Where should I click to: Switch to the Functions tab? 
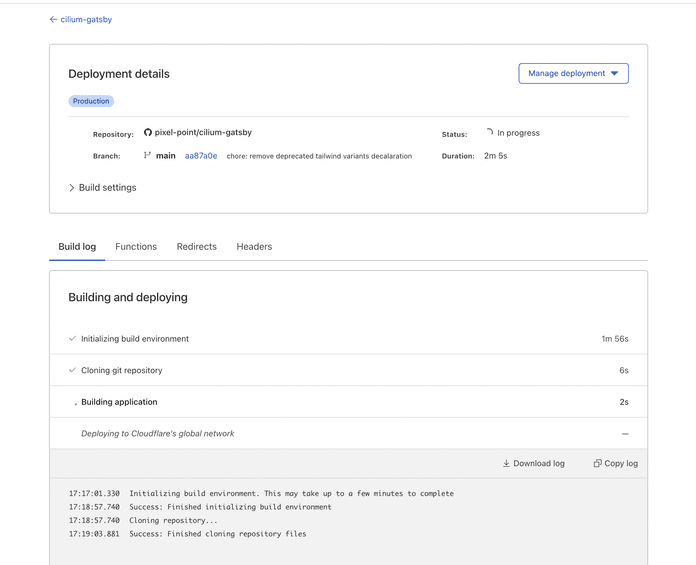point(136,247)
